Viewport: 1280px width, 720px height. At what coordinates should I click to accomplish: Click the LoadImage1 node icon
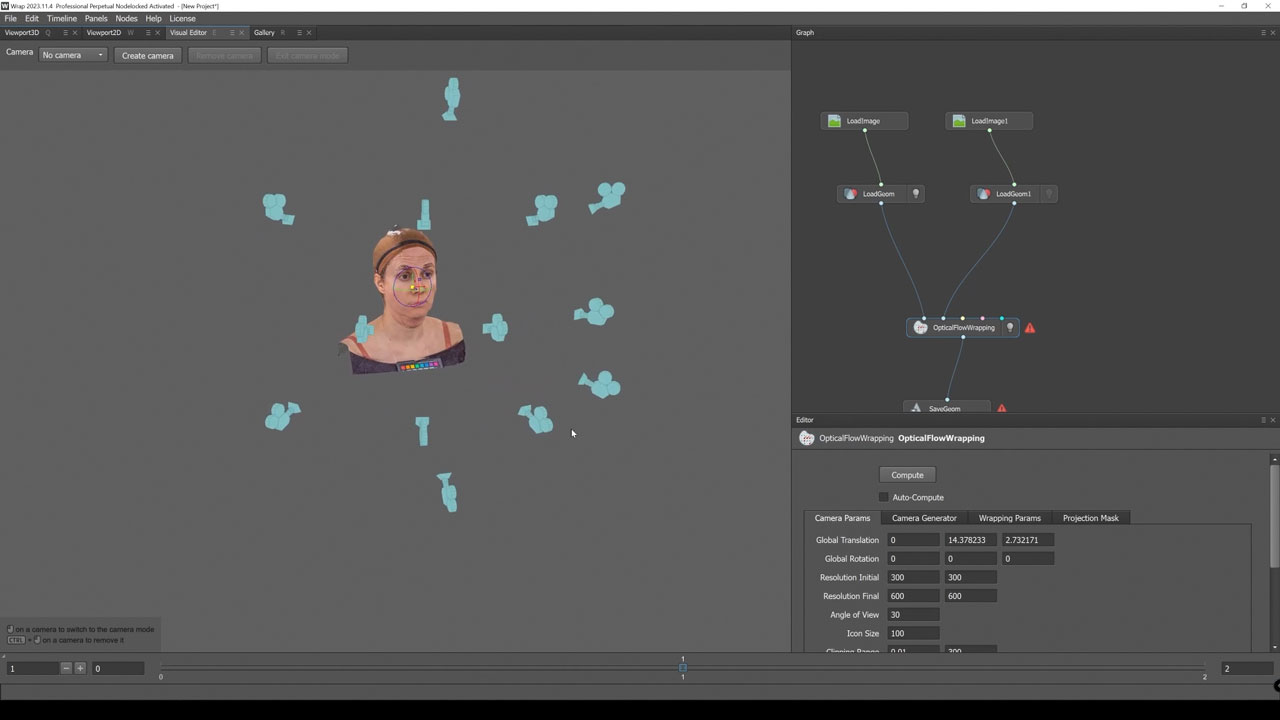pyautogui.click(x=959, y=121)
